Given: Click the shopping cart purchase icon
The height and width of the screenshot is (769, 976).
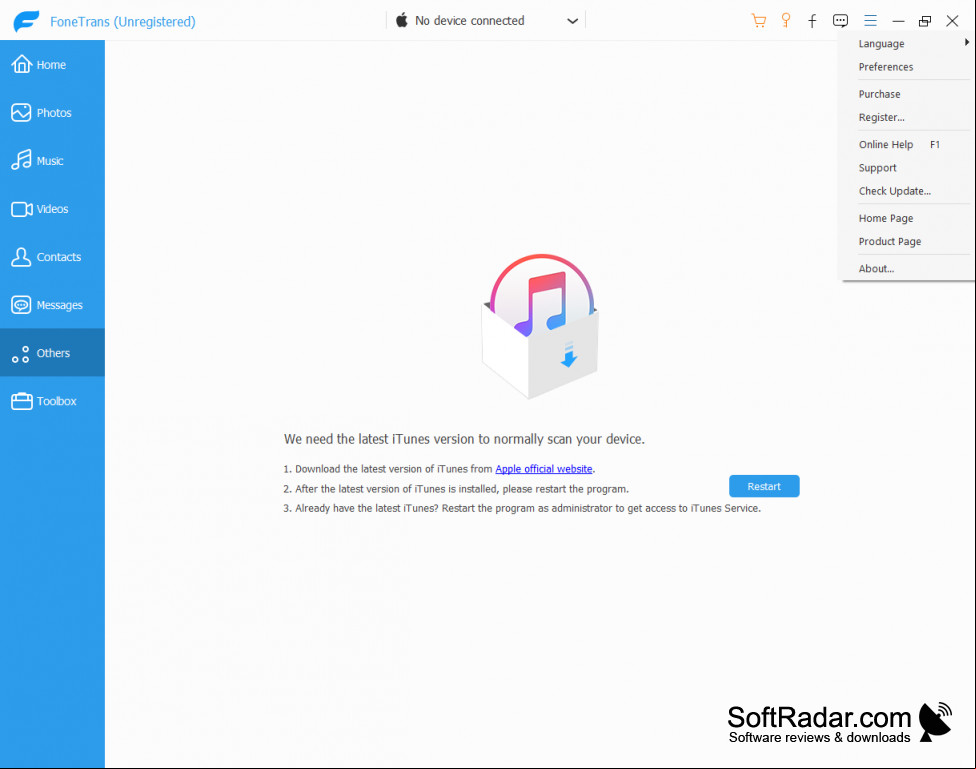Looking at the screenshot, I should pos(758,21).
